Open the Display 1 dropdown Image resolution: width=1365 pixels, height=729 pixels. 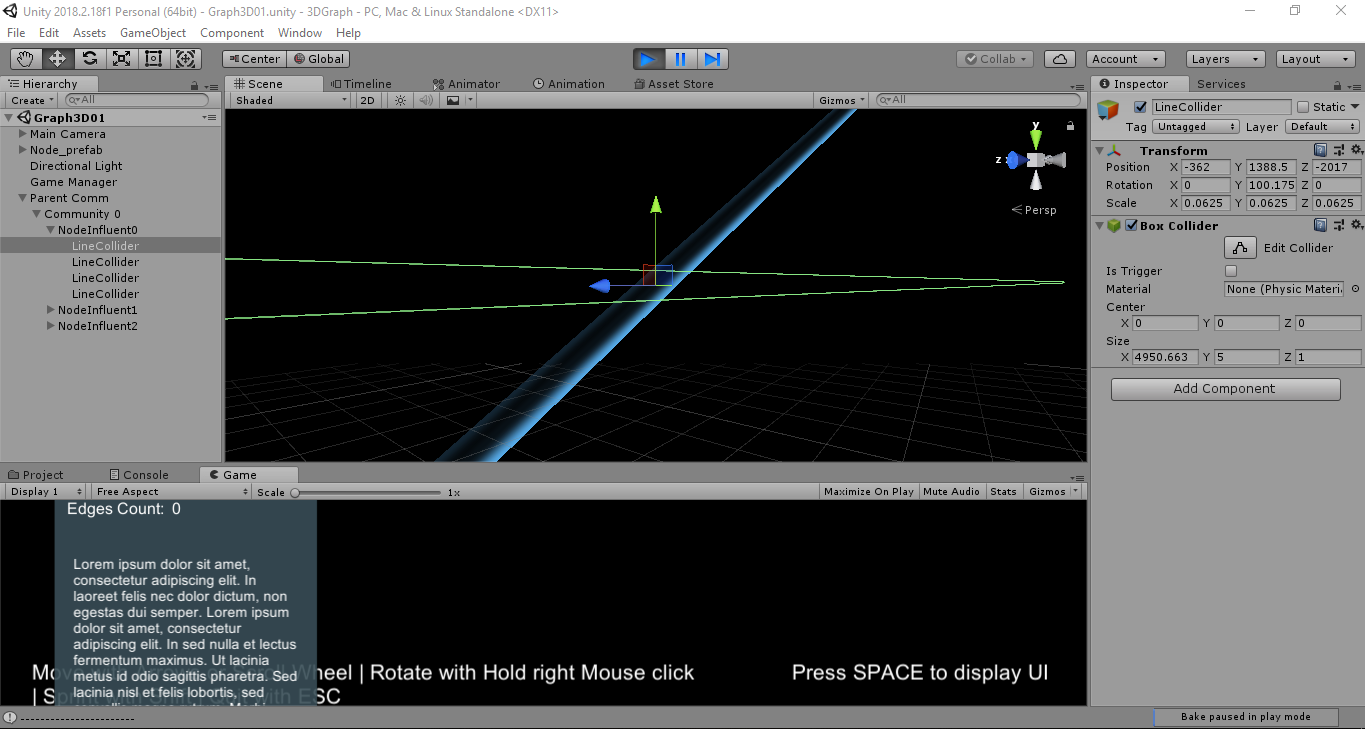[47, 491]
